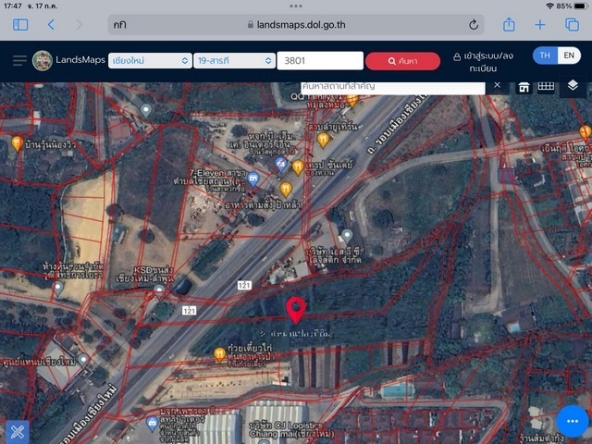This screenshot has width=592, height=444.
Task: Expand the district dropdown showing 19-สารภี
Action: pyautogui.click(x=234, y=61)
